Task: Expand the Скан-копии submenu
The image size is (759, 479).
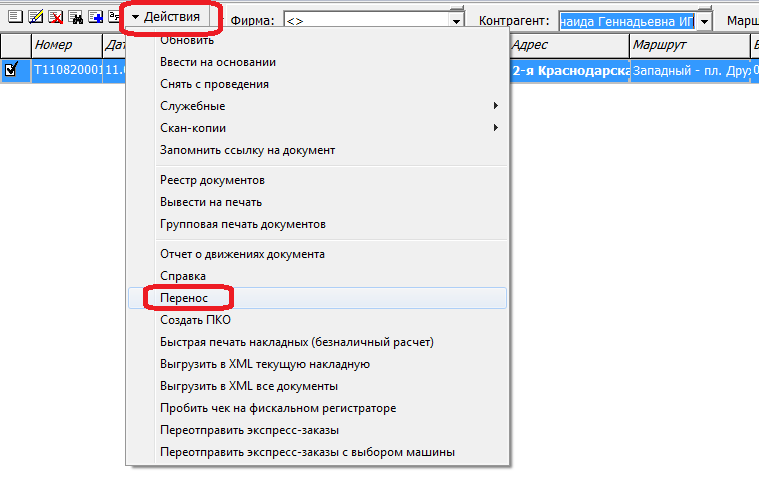Action: tap(192, 128)
